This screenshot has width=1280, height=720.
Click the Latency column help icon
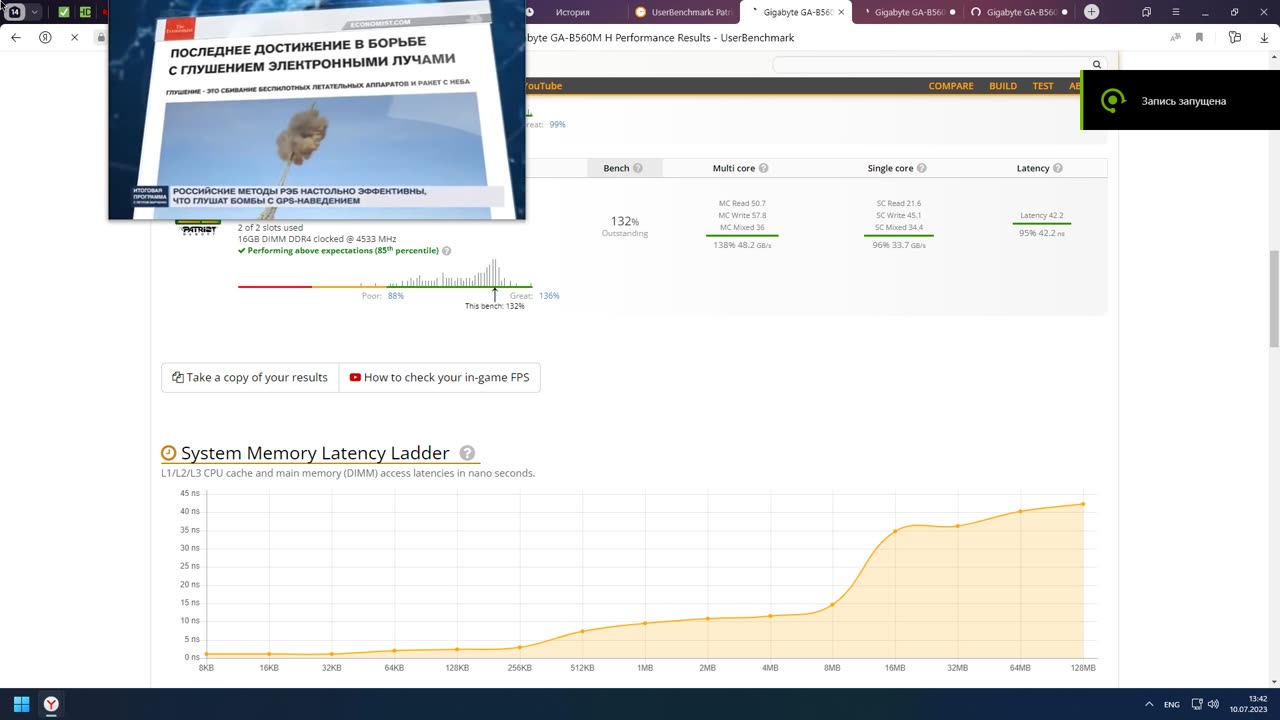(1058, 168)
